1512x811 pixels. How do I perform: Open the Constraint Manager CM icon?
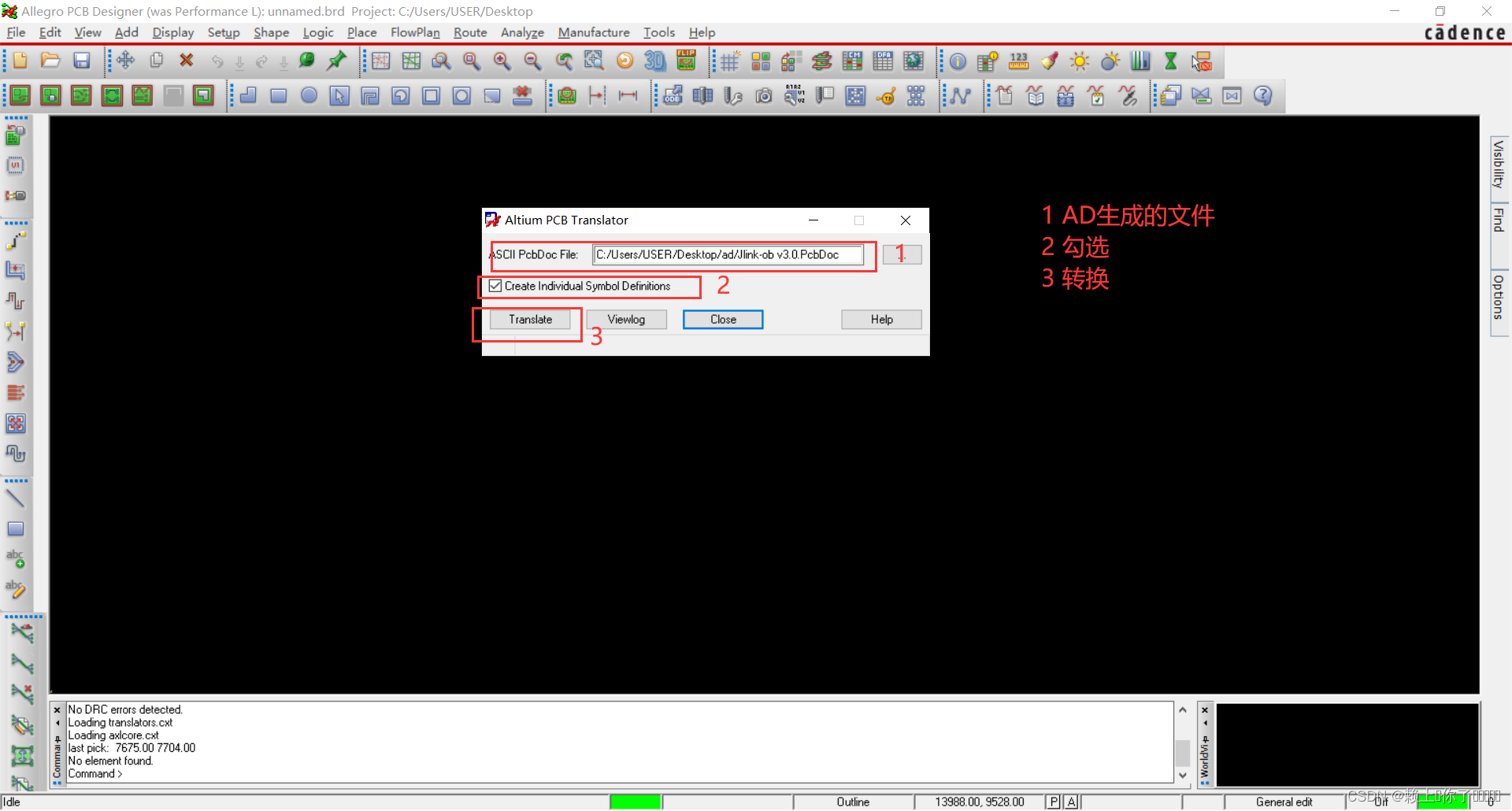pyautogui.click(x=852, y=61)
